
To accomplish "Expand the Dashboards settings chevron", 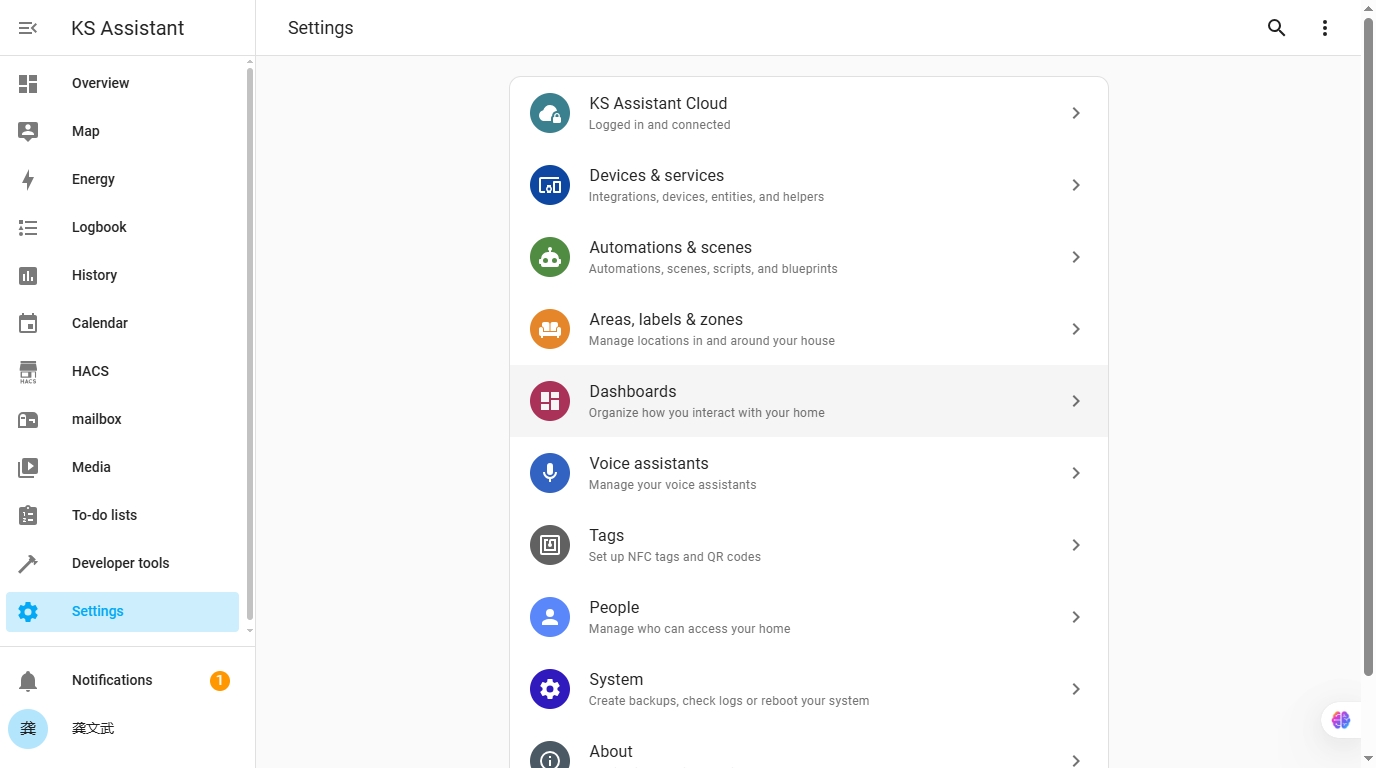I will coord(1076,401).
